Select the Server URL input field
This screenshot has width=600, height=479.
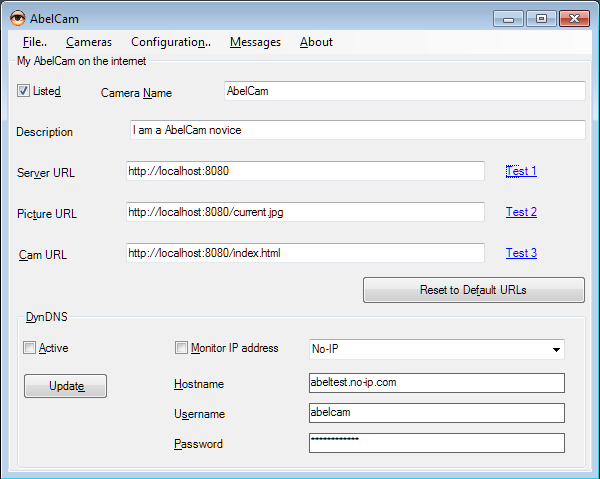tap(305, 171)
